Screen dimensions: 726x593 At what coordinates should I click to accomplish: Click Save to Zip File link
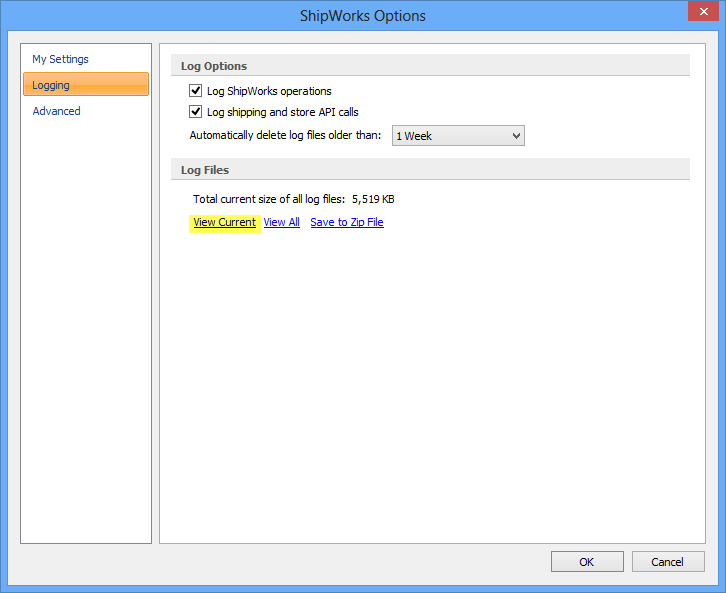347,222
